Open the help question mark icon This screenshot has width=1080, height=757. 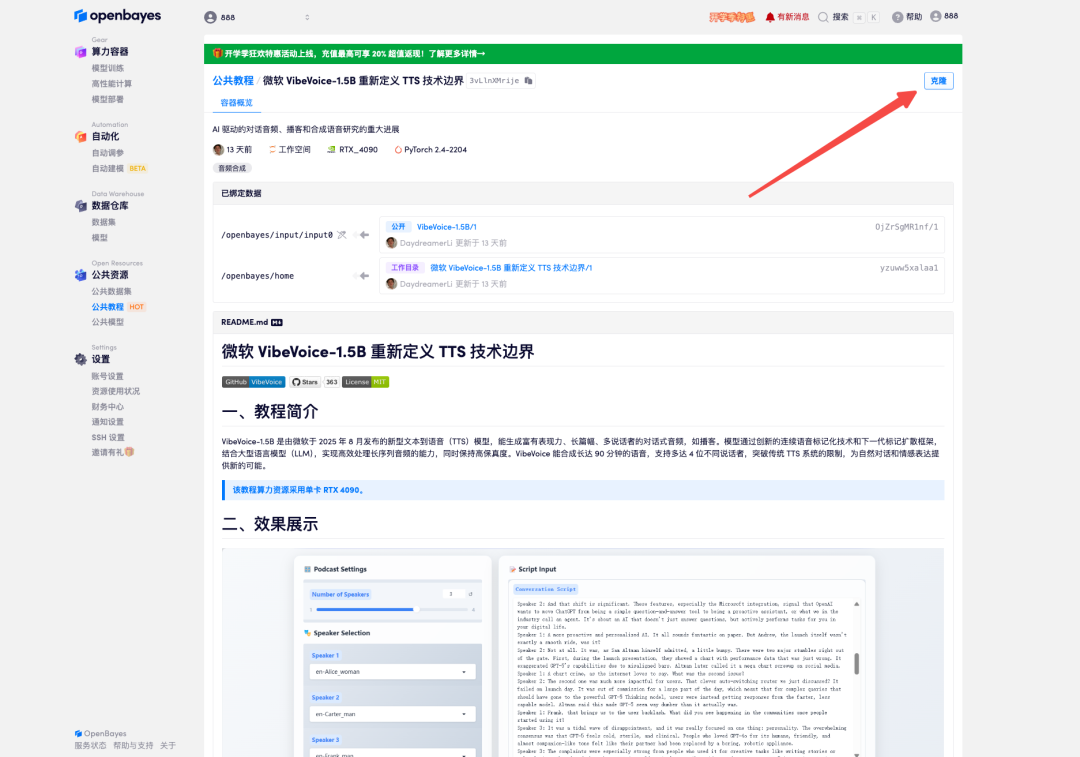(897, 17)
